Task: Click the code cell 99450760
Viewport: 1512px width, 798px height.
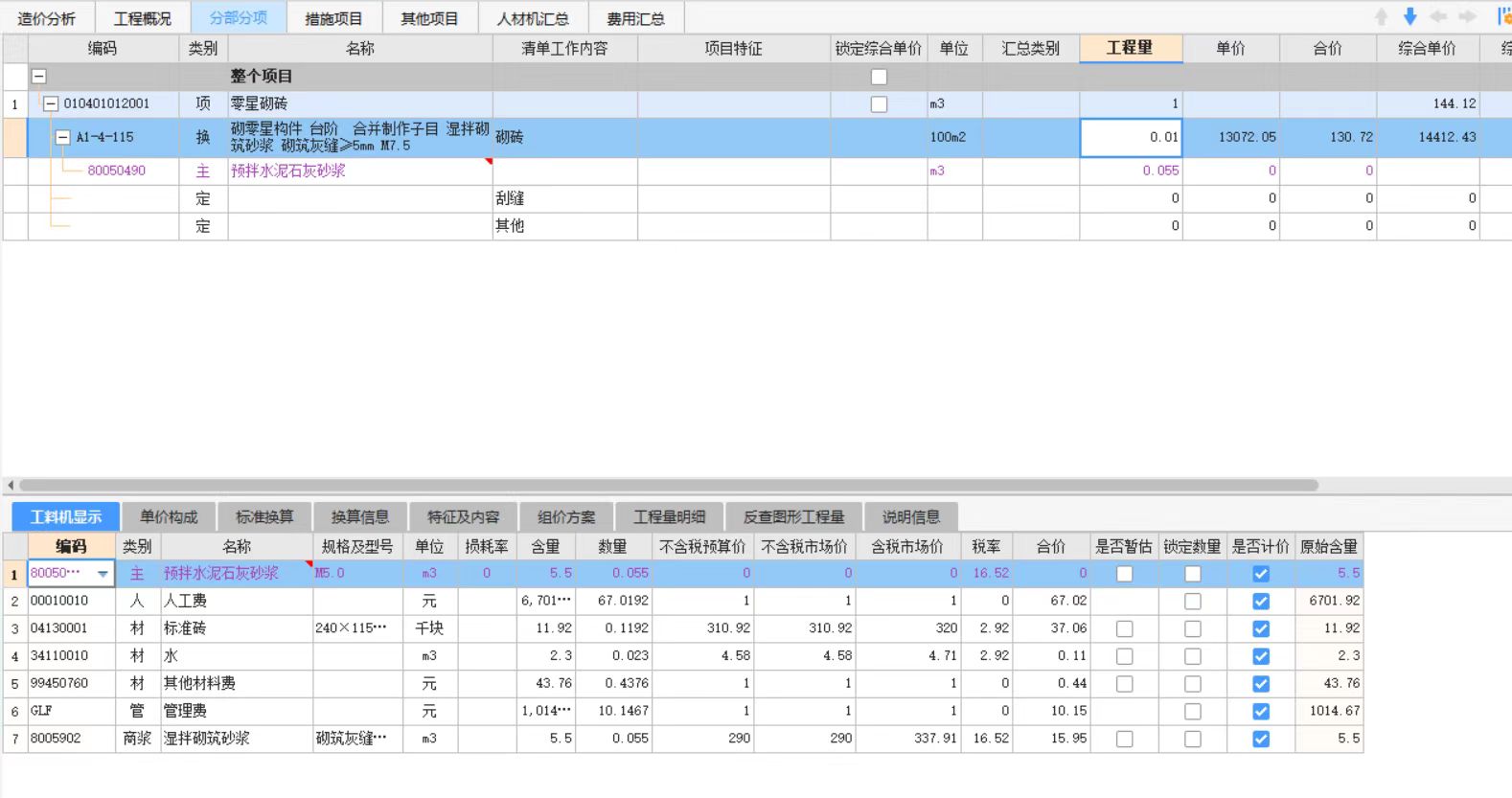Action: [x=71, y=684]
